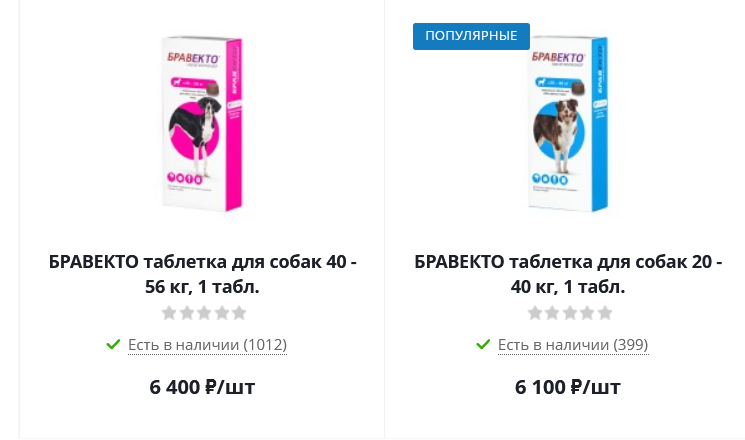Rate the 40-56 kg product five stars
Image resolution: width=745 pixels, height=440 pixels.
point(239,313)
